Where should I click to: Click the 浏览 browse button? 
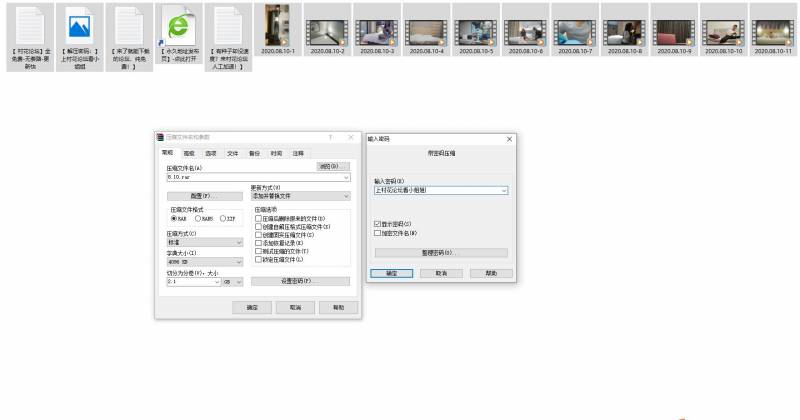coord(333,166)
